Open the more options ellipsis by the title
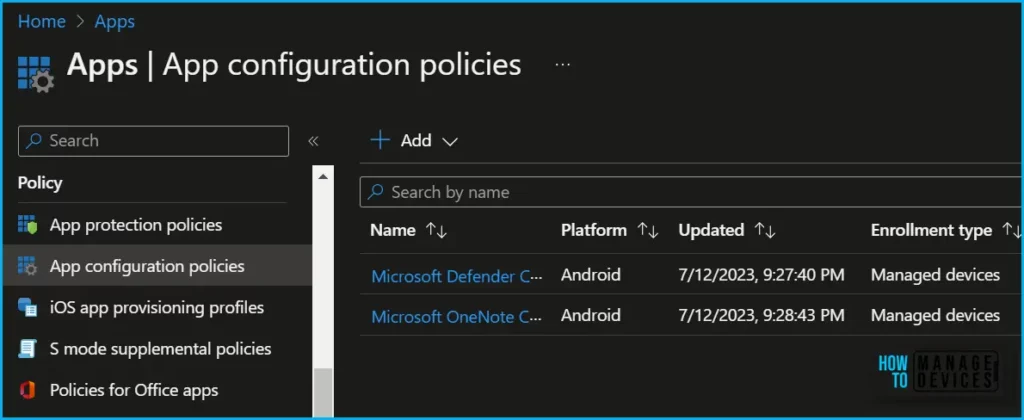This screenshot has width=1024, height=420. (x=562, y=65)
